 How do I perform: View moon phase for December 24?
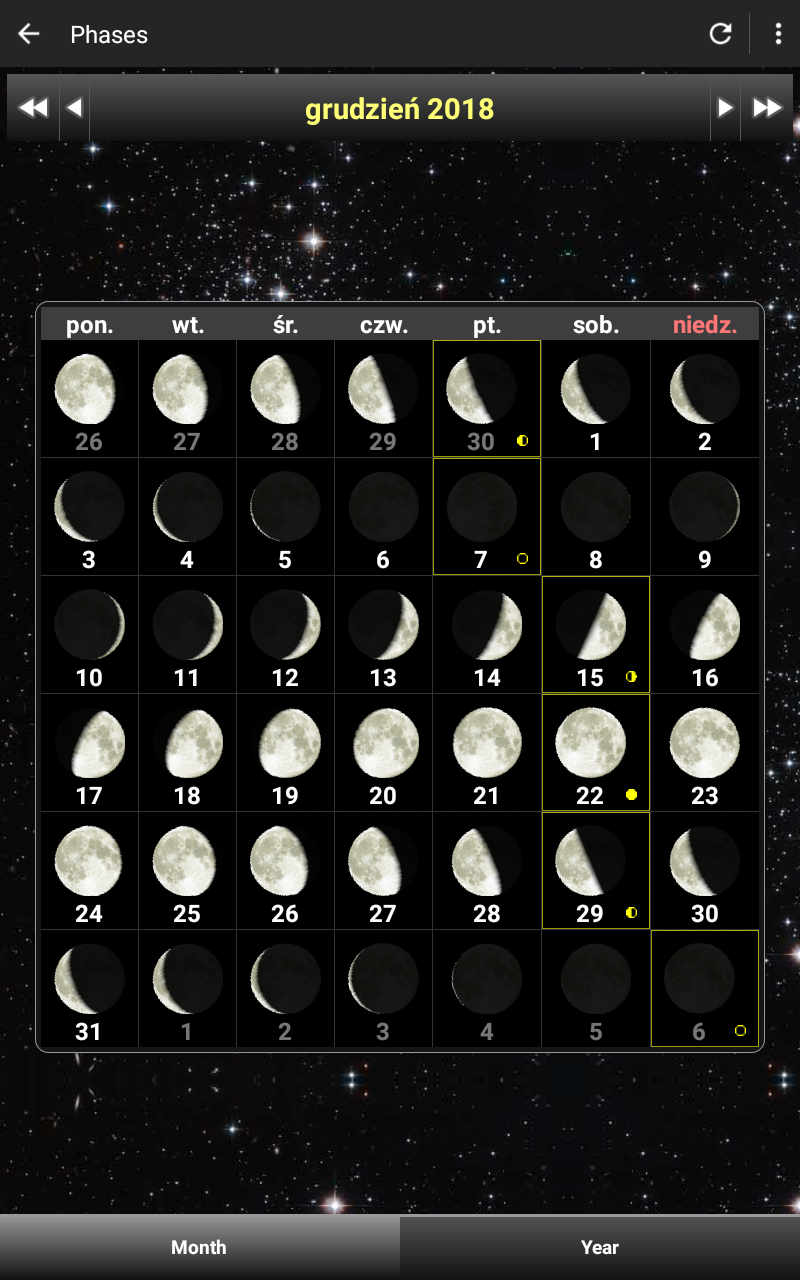click(x=89, y=870)
